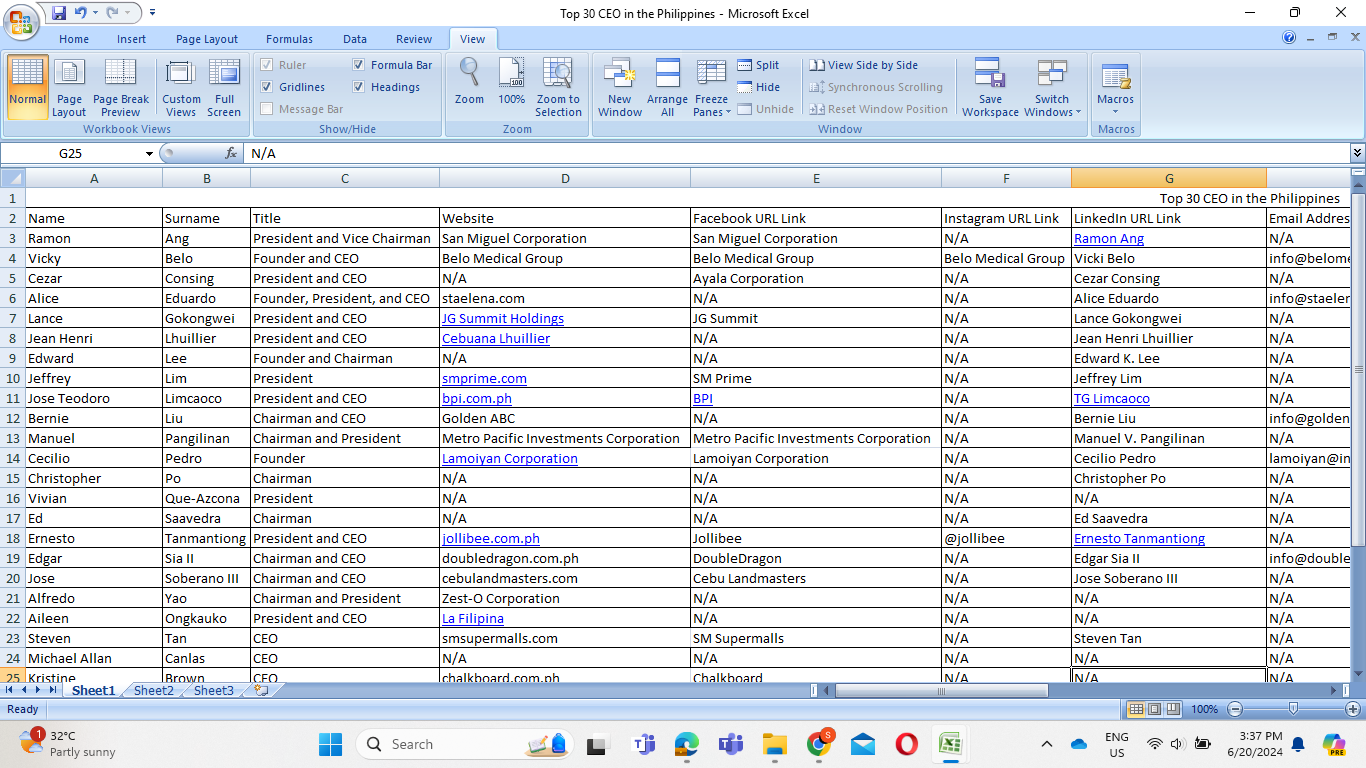
Task: Click the Insert Function fx icon
Action: [x=231, y=153]
